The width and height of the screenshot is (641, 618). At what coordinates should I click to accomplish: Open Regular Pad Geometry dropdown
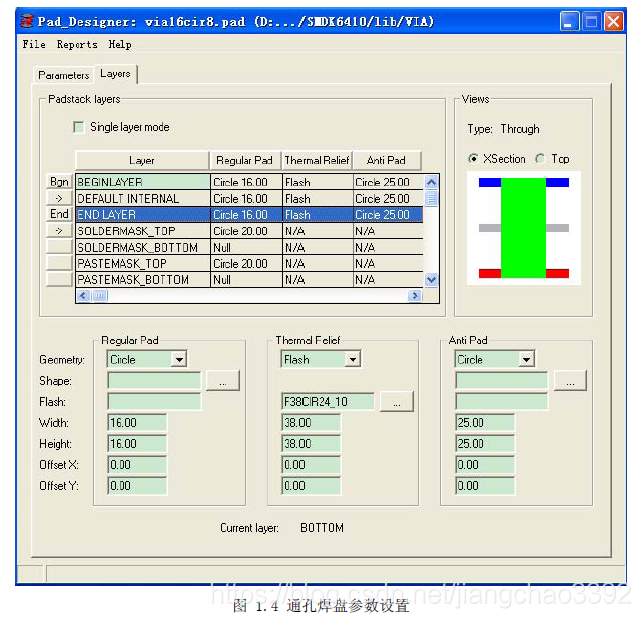tap(179, 359)
